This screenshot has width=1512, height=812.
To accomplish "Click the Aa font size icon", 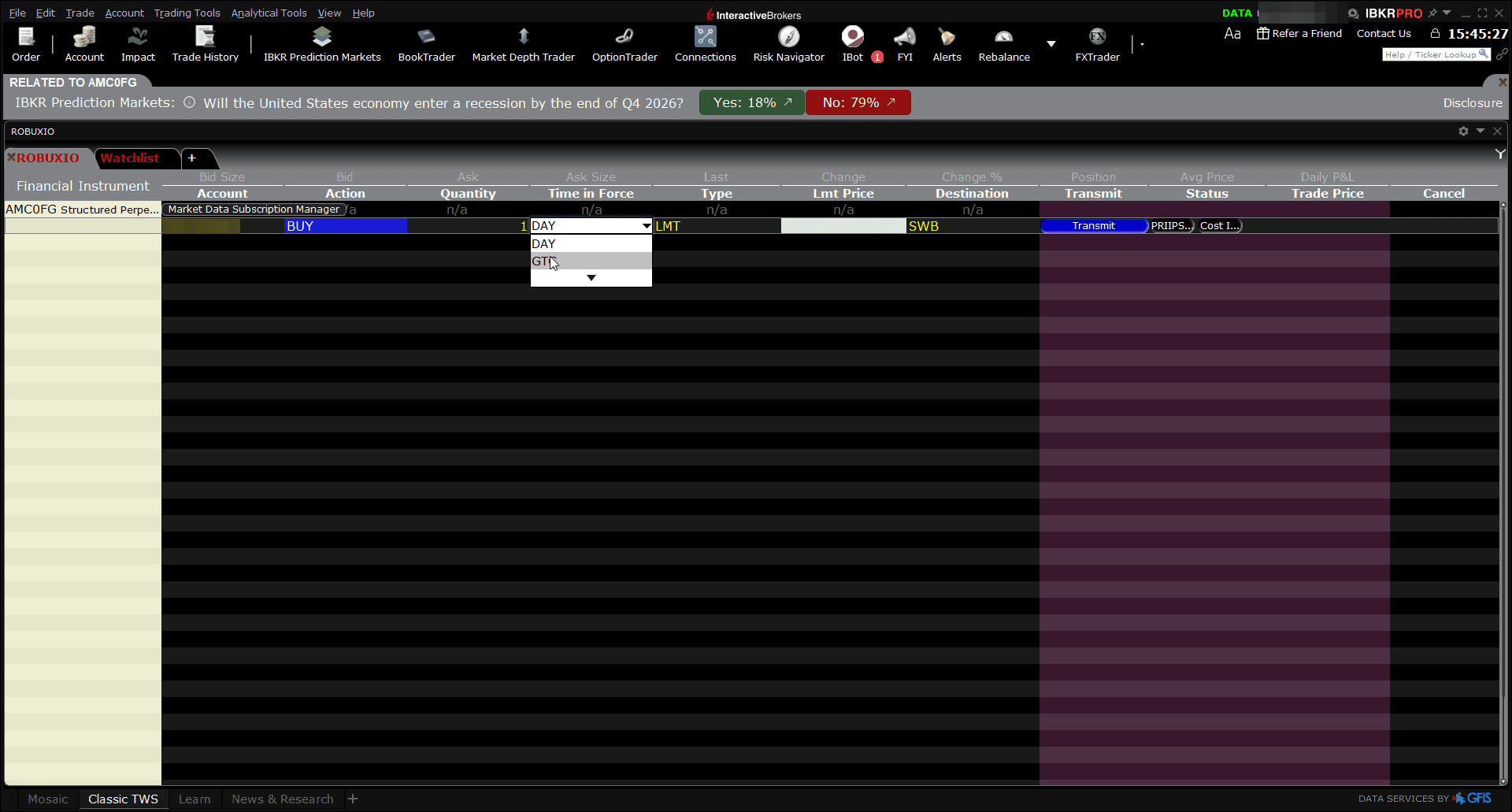I will tap(1232, 34).
